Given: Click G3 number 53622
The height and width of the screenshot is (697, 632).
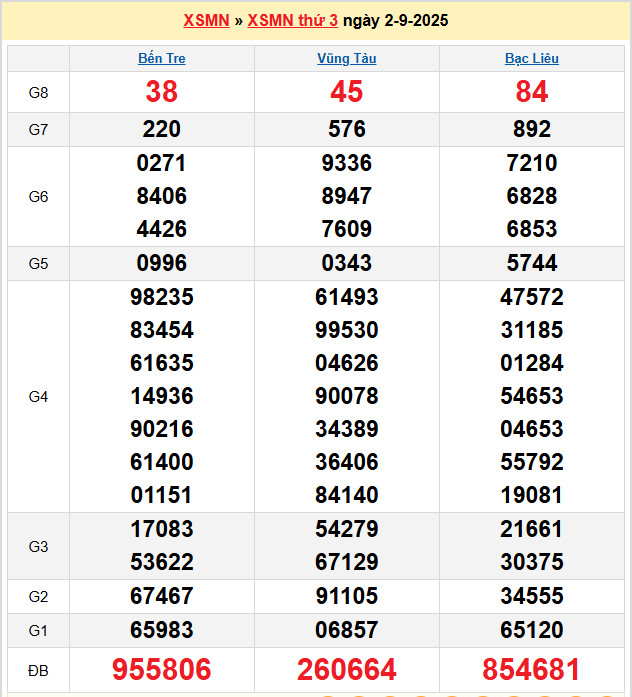Looking at the screenshot, I should tap(162, 562).
